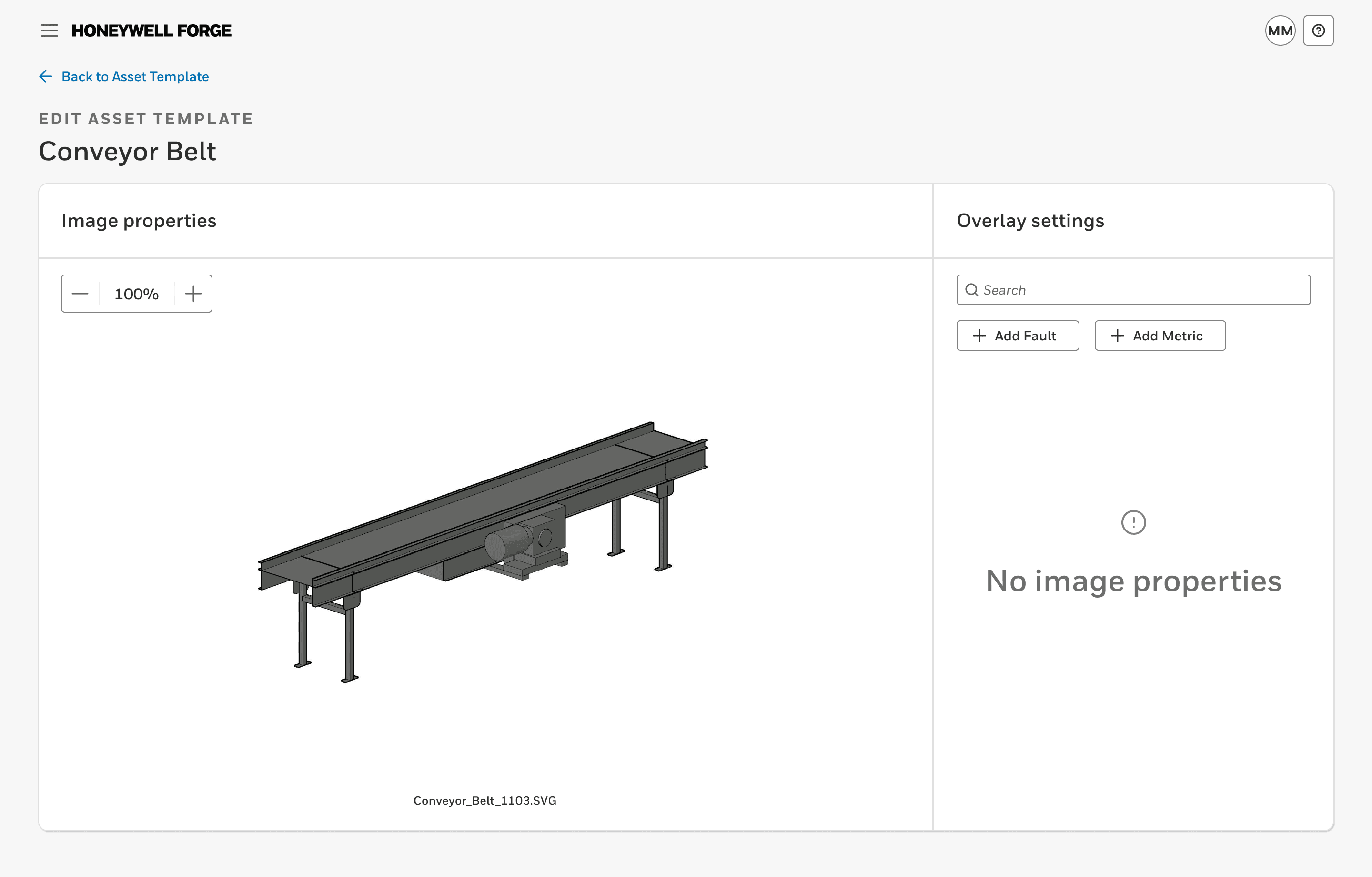Click the navigation hamburger menu icon

click(x=49, y=30)
